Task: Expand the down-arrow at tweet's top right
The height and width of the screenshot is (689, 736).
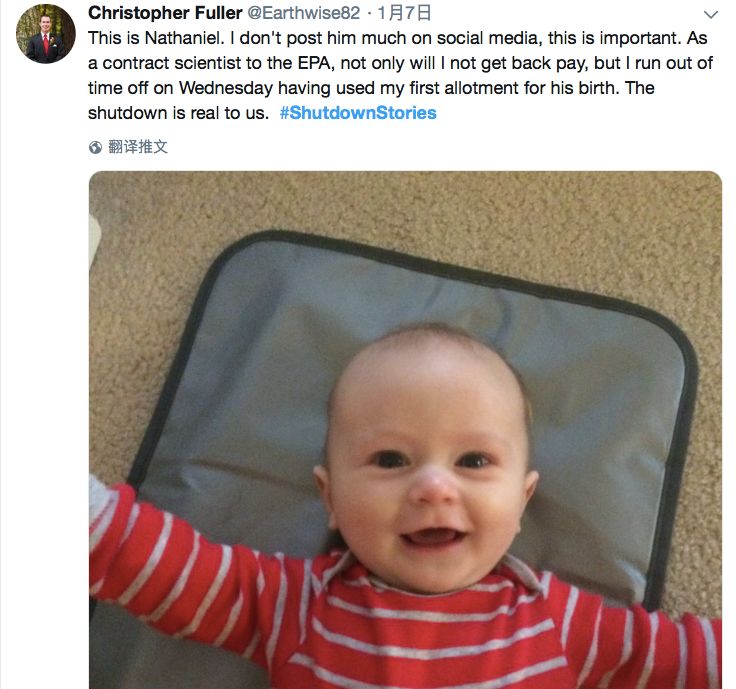Action: pos(711,15)
